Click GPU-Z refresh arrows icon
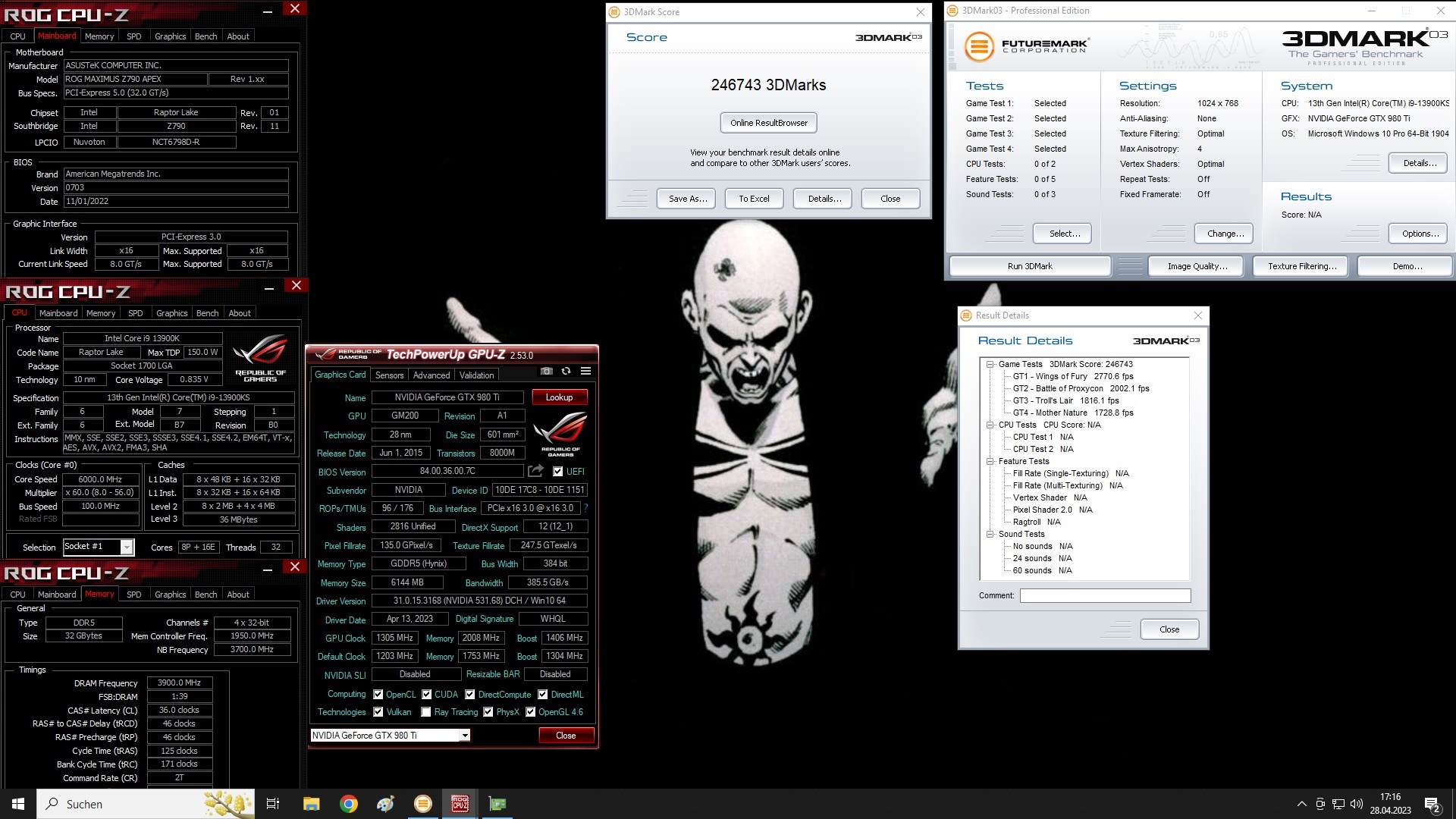Viewport: 1456px width, 819px height. click(x=566, y=371)
